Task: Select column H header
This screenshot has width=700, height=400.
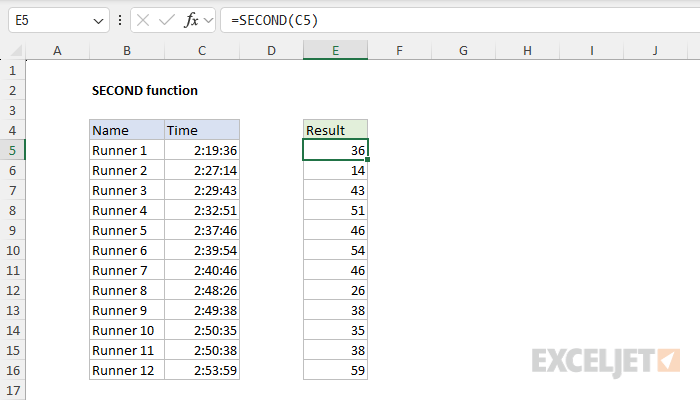Action: pyautogui.click(x=527, y=50)
